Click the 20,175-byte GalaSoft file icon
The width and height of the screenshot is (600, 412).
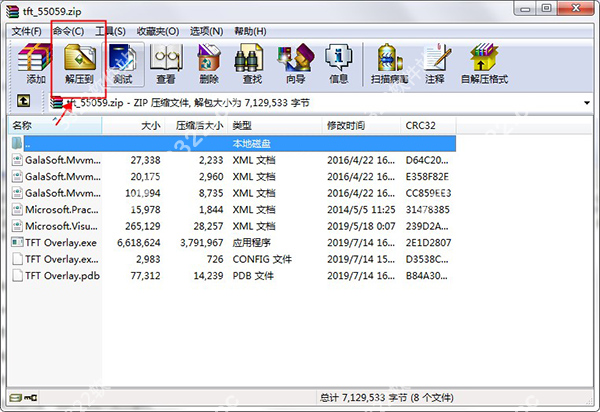pyautogui.click(x=17, y=176)
